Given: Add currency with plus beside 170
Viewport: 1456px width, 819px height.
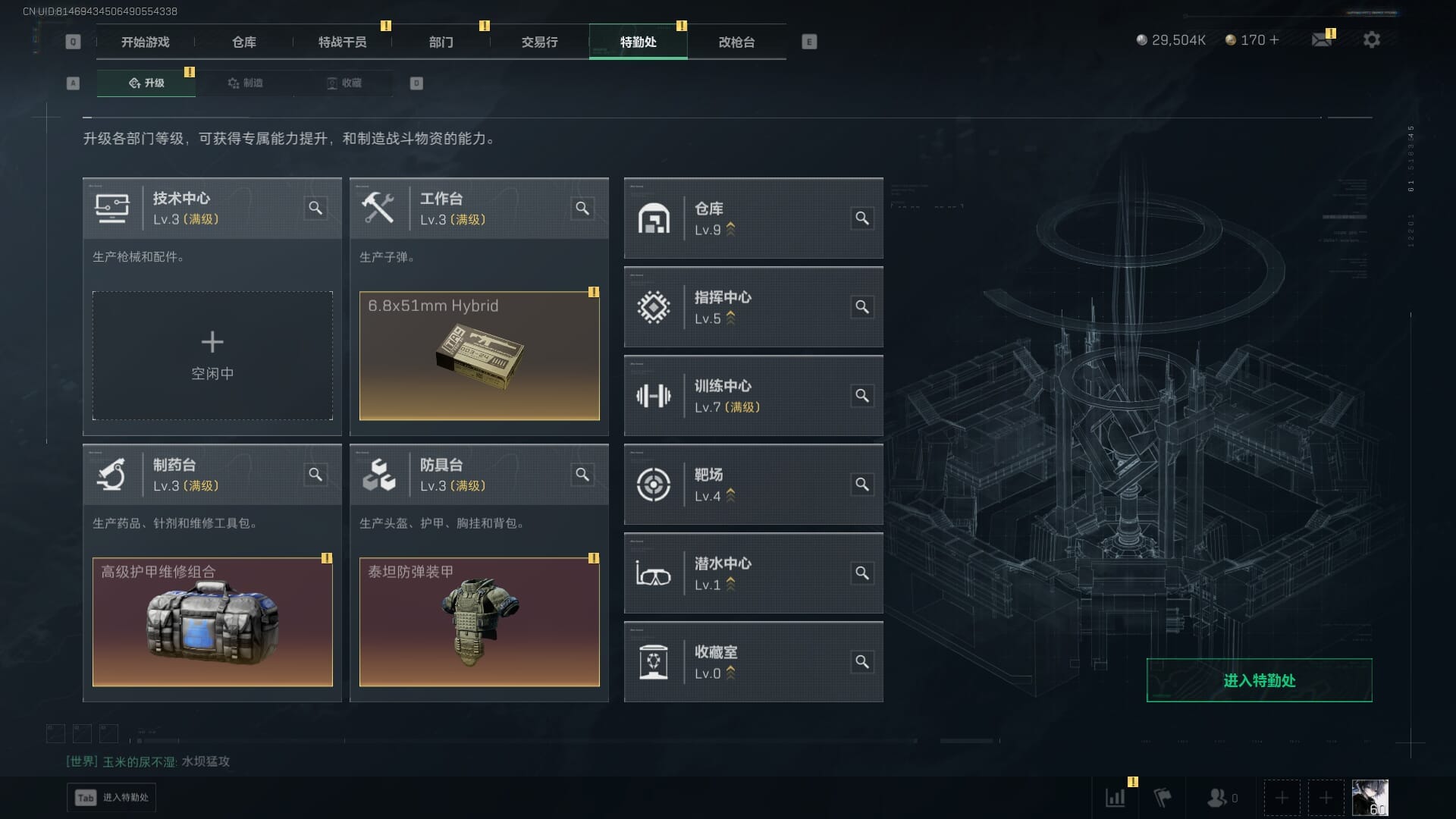Looking at the screenshot, I should (1274, 40).
